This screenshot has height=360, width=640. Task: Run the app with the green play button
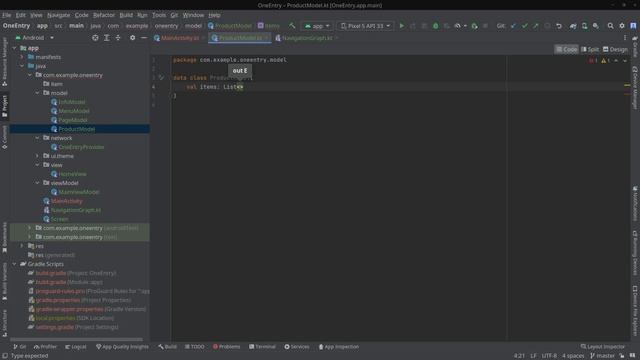tap(402, 26)
